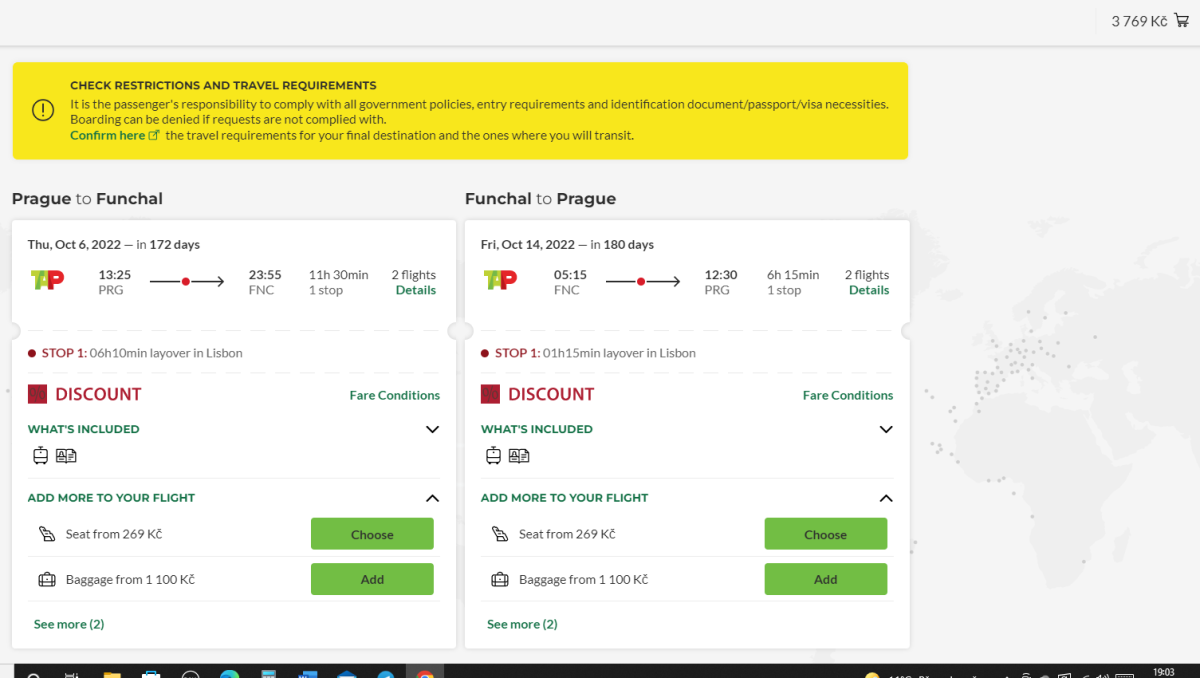Add baggage to the Funchal to Prague flight
This screenshot has width=1200, height=678.
pos(825,579)
